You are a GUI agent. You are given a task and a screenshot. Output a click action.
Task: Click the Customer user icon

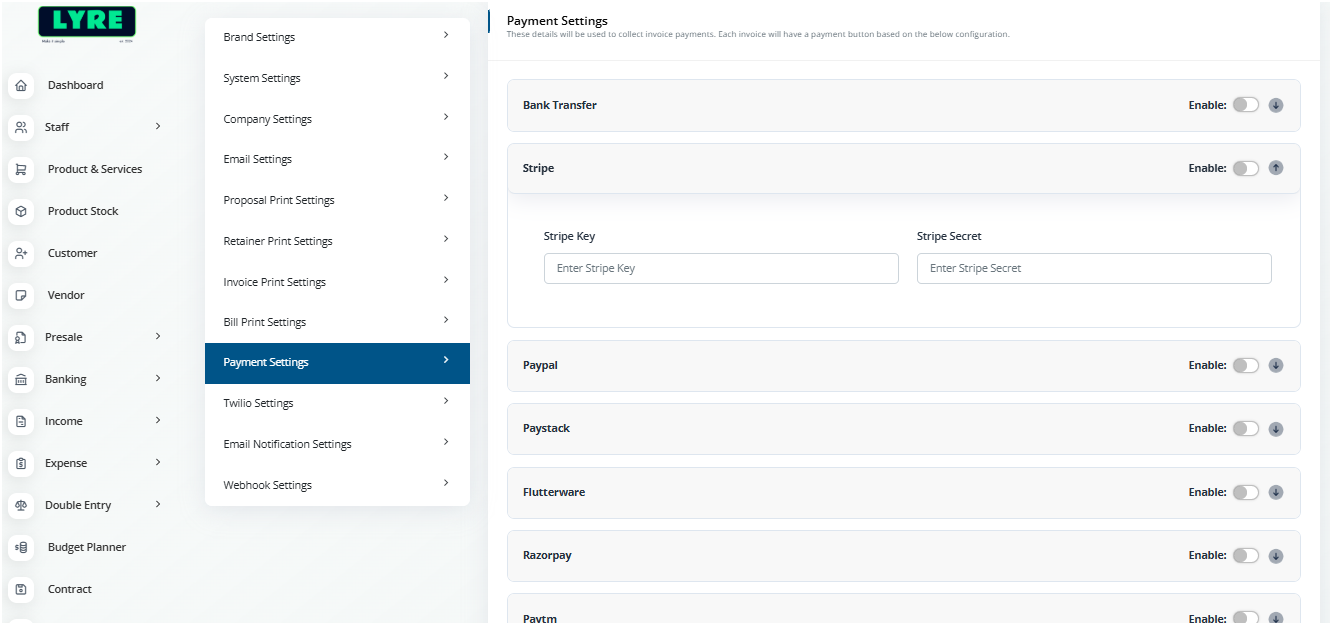click(21, 254)
